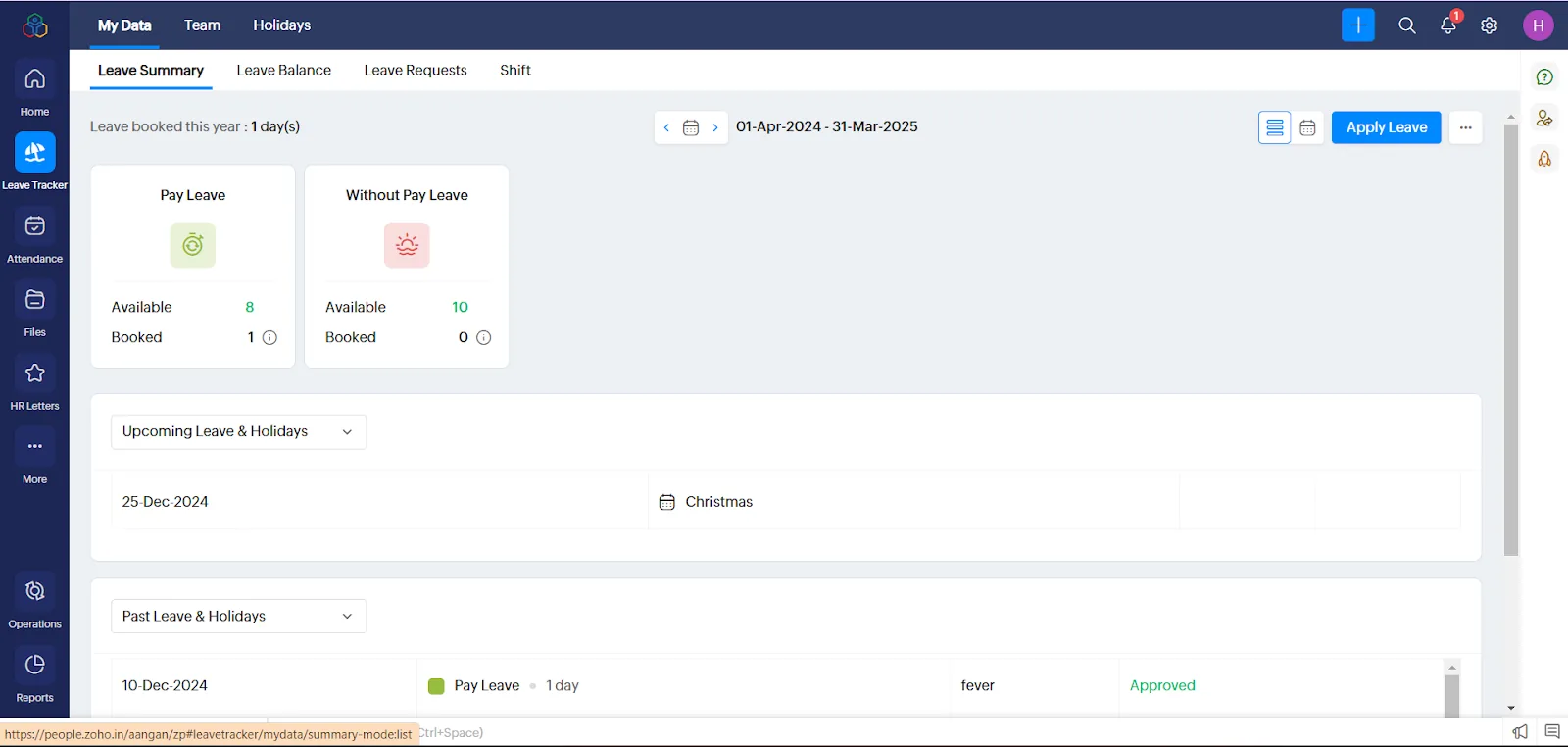Go to next leave year
The width and height of the screenshot is (1568, 747).
point(715,127)
